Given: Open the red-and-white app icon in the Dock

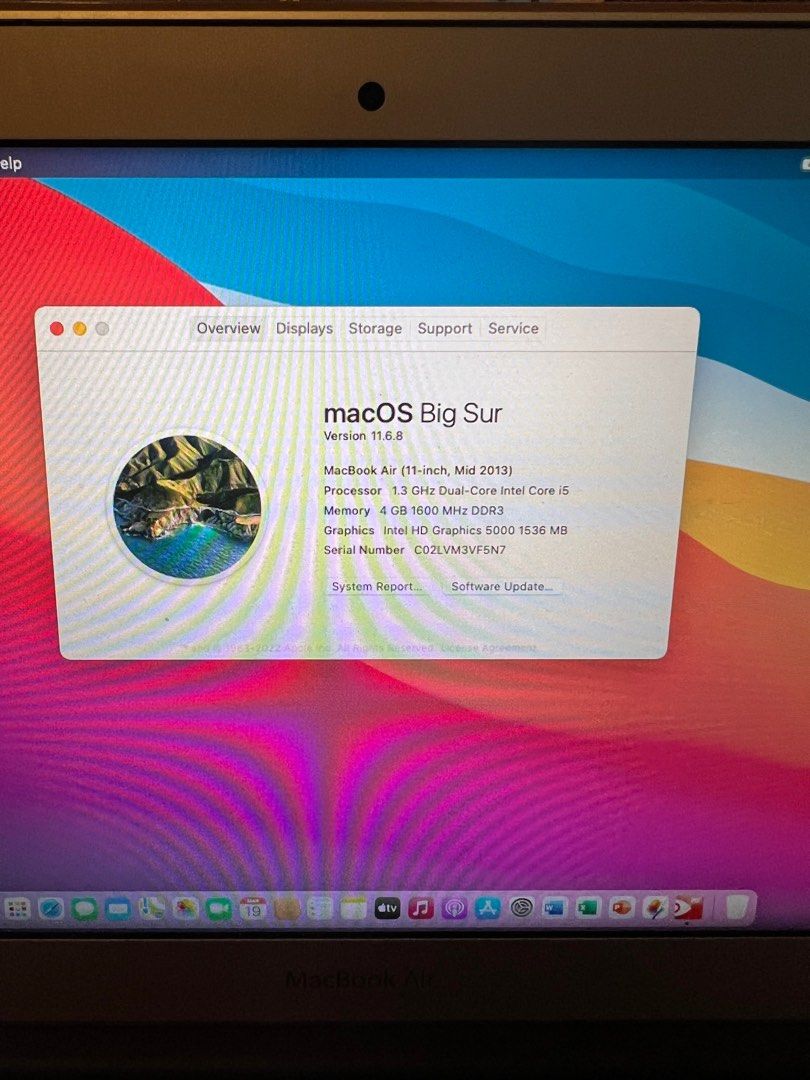Looking at the screenshot, I should [x=689, y=909].
